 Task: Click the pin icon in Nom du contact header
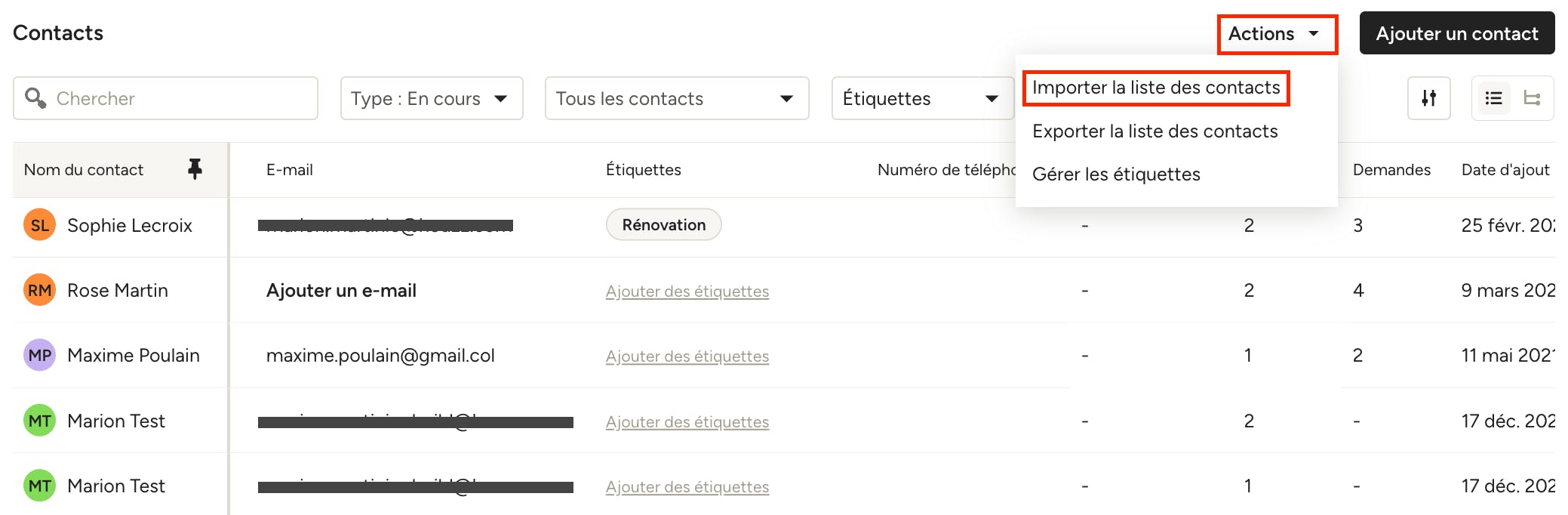pos(195,169)
